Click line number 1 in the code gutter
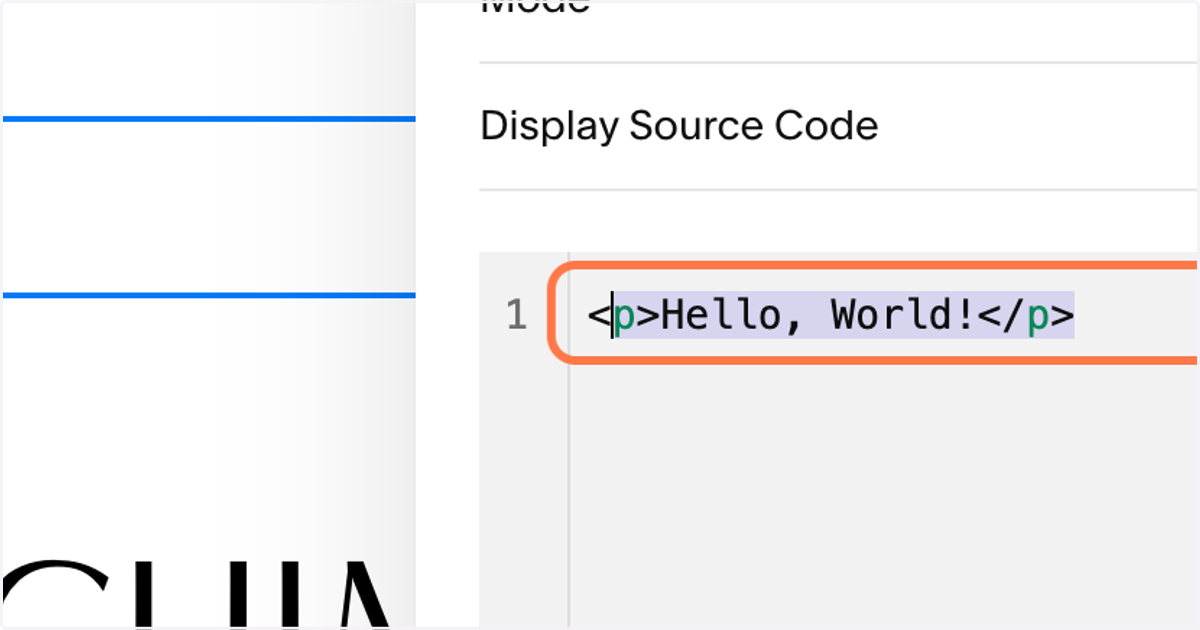 pyautogui.click(x=516, y=316)
